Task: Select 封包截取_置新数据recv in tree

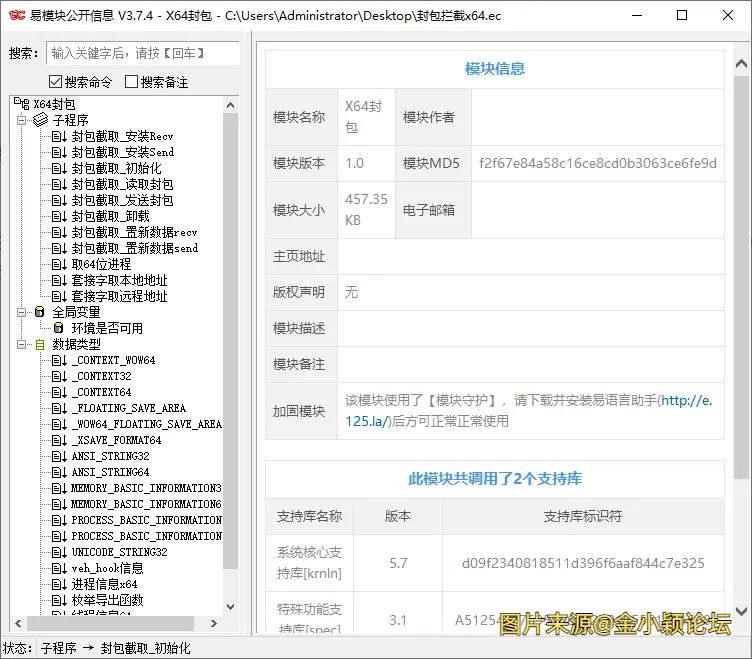Action: coord(134,233)
